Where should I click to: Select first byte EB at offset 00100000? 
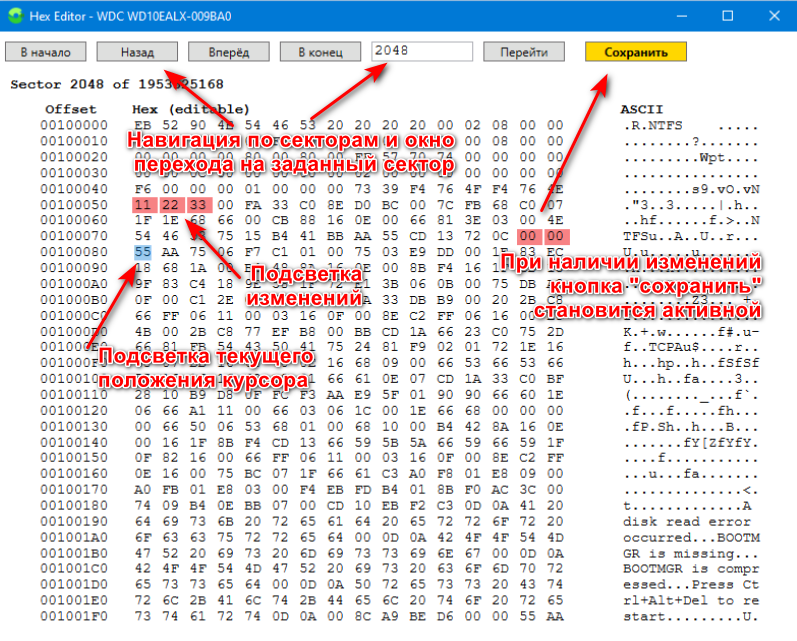click(142, 125)
